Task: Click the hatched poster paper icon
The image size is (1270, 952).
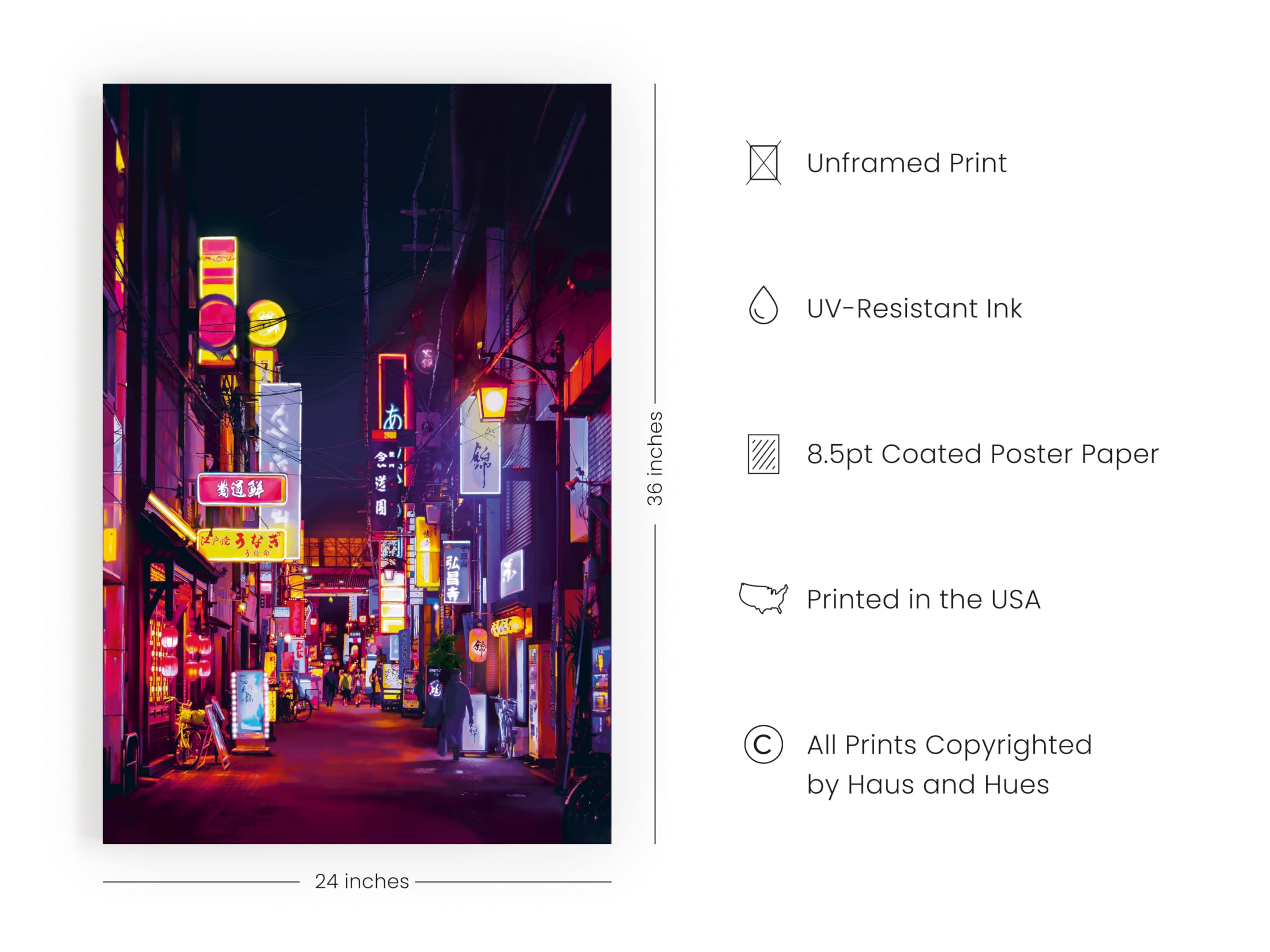Action: (763, 454)
